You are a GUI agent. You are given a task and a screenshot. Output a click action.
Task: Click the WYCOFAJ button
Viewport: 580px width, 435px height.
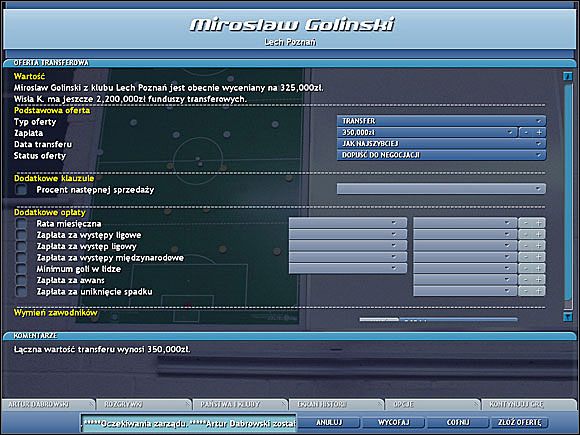click(393, 422)
